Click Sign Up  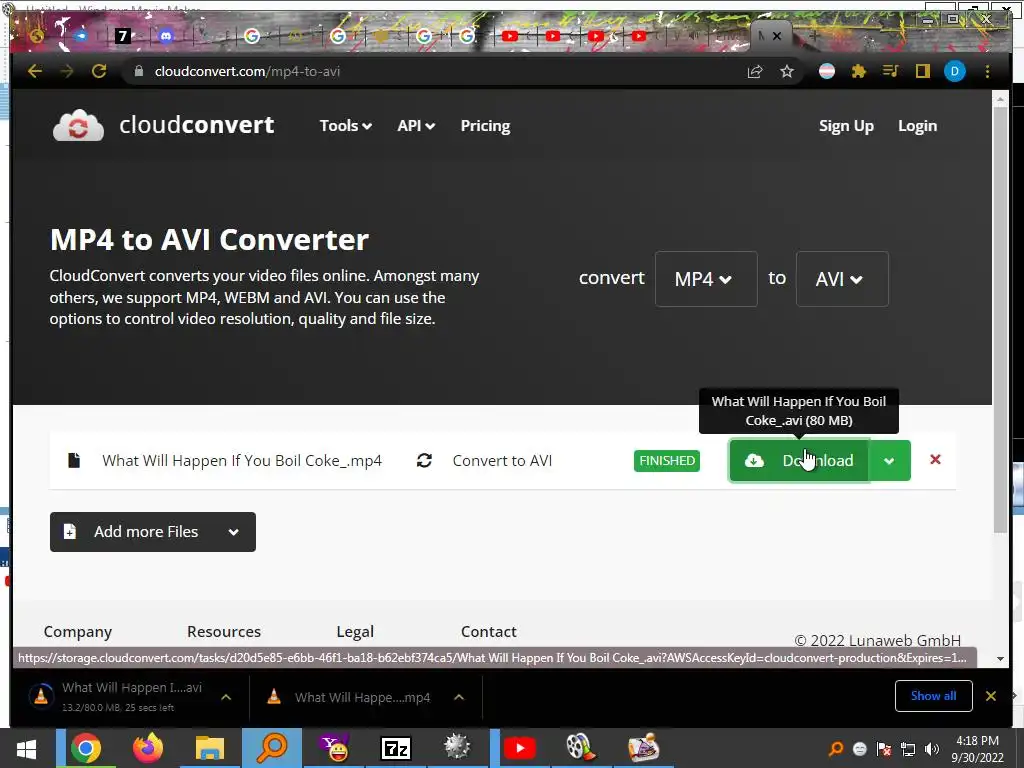pos(846,125)
